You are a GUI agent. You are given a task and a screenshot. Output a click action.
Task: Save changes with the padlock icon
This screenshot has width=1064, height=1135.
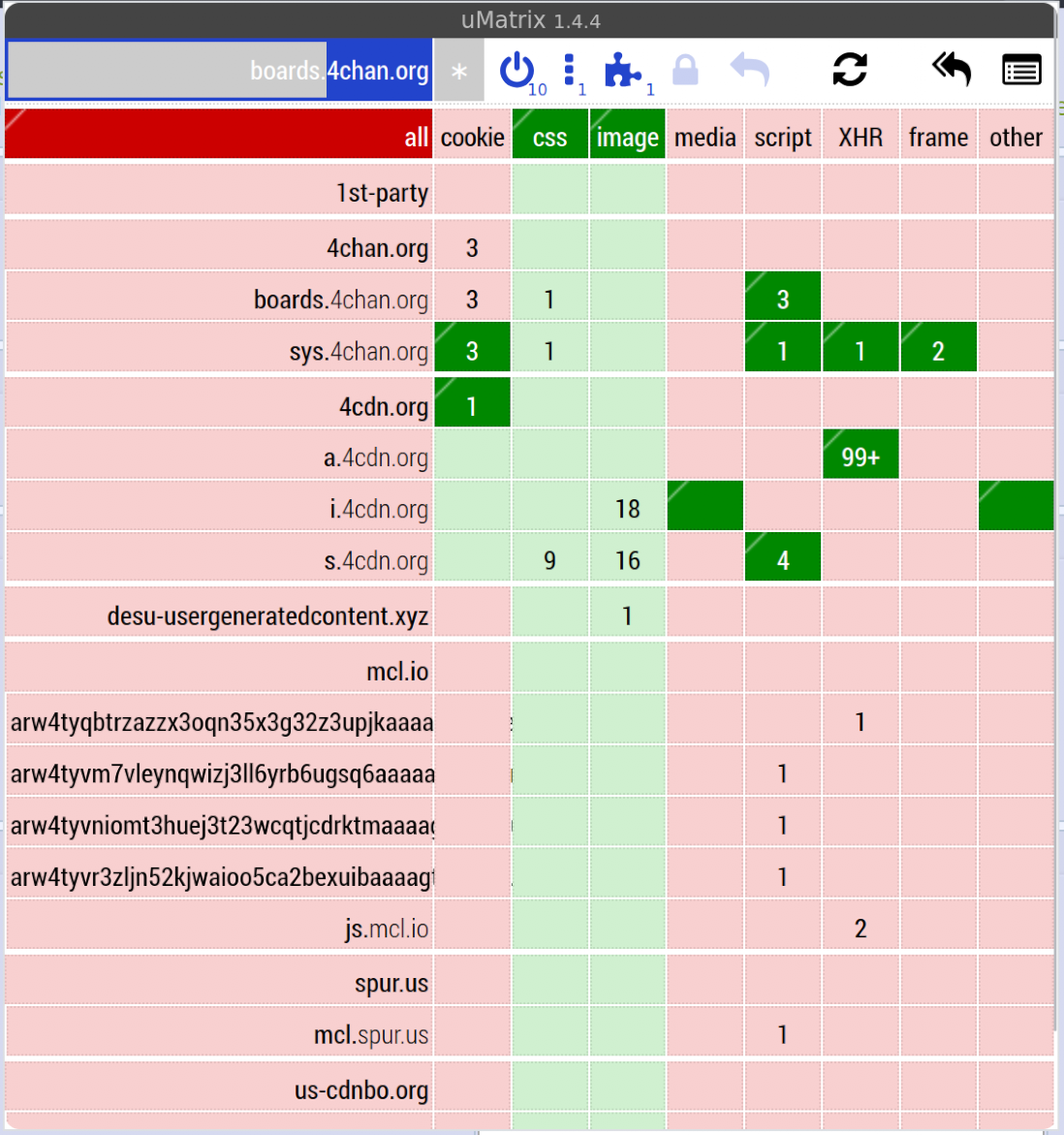685,70
